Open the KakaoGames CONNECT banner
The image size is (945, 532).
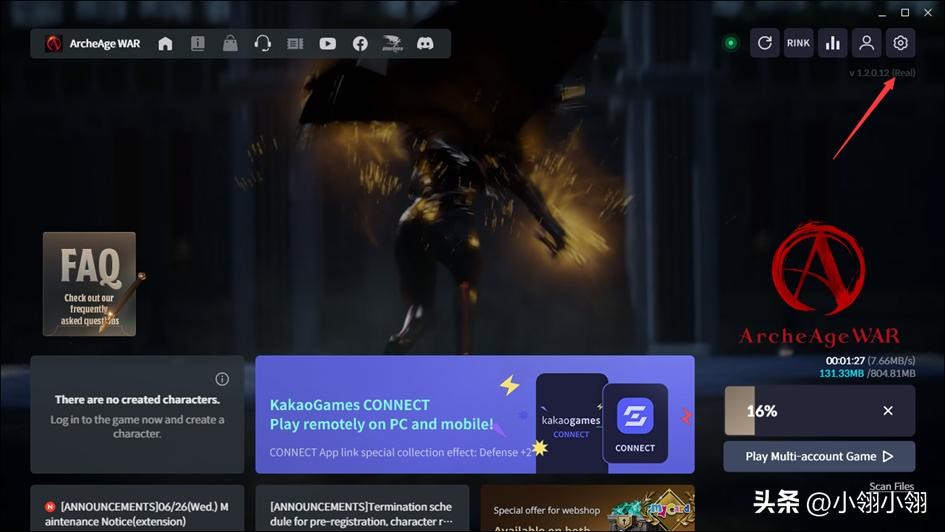pyautogui.click(x=474, y=414)
